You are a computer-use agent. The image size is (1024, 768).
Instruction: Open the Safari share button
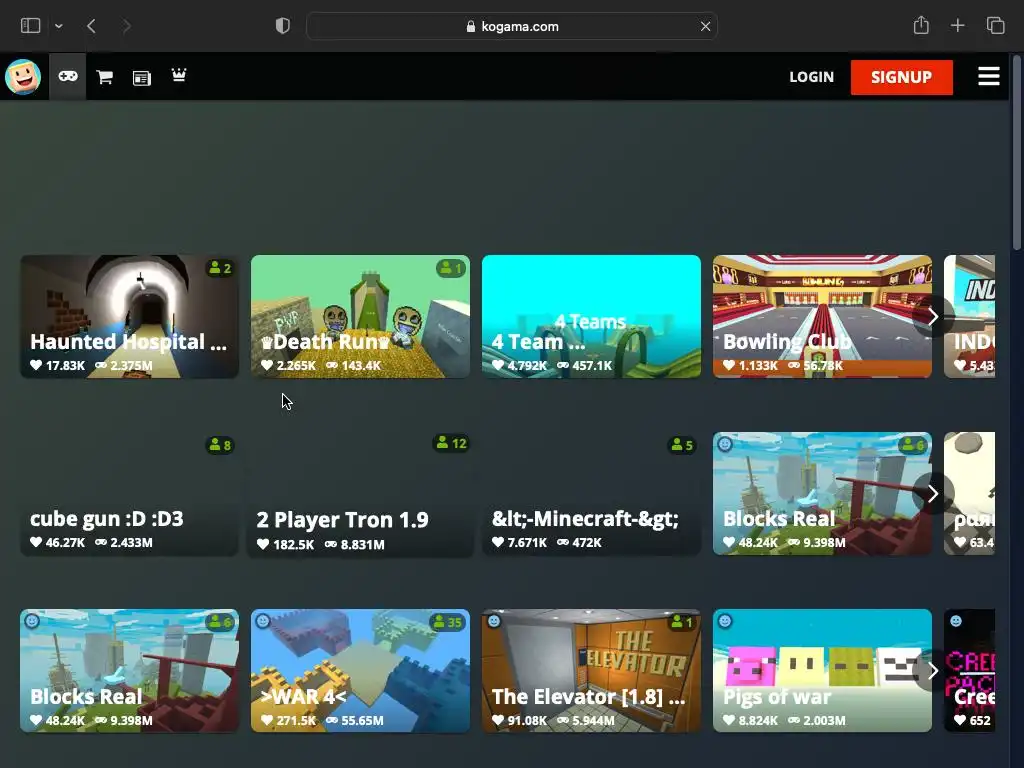click(921, 25)
